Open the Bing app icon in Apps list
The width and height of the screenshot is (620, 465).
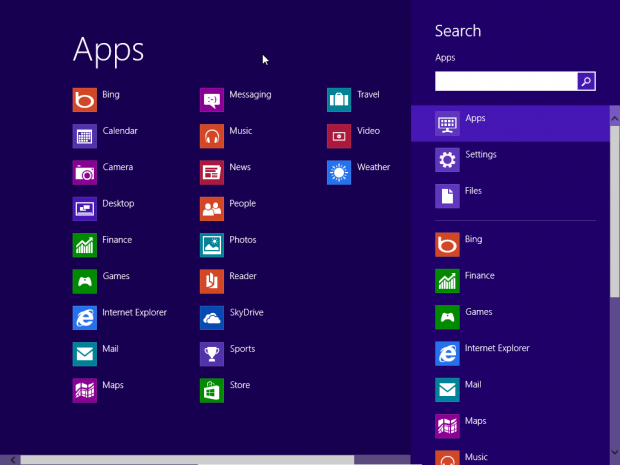click(85, 100)
